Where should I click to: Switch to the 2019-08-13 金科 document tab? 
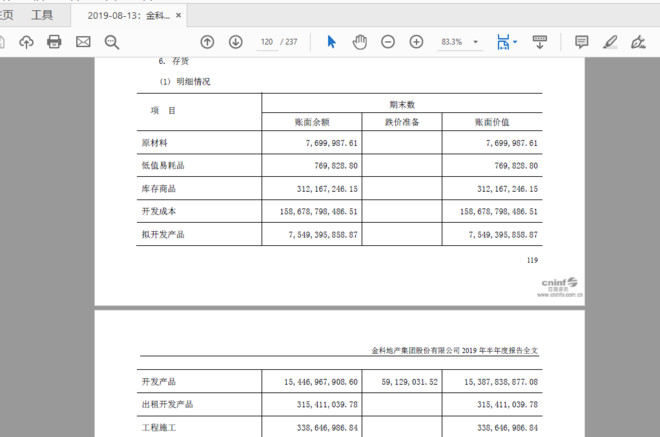coord(128,16)
